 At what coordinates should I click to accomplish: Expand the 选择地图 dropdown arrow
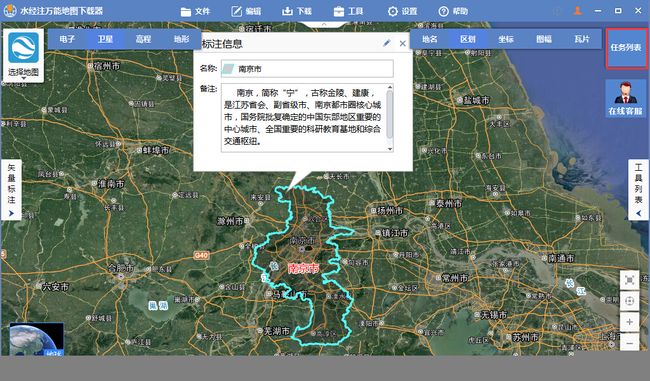click(24, 78)
